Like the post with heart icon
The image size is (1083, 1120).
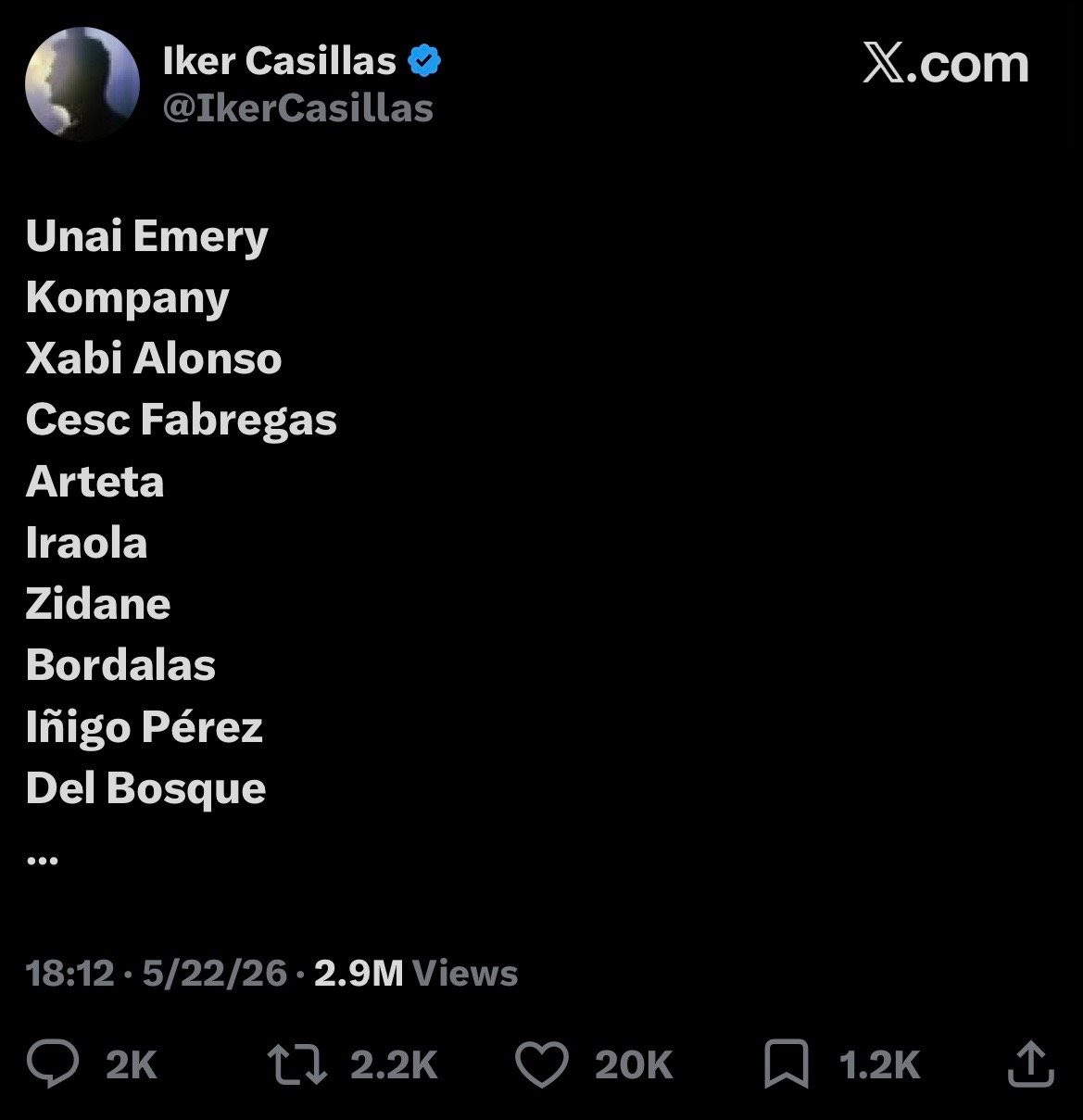click(x=541, y=1064)
